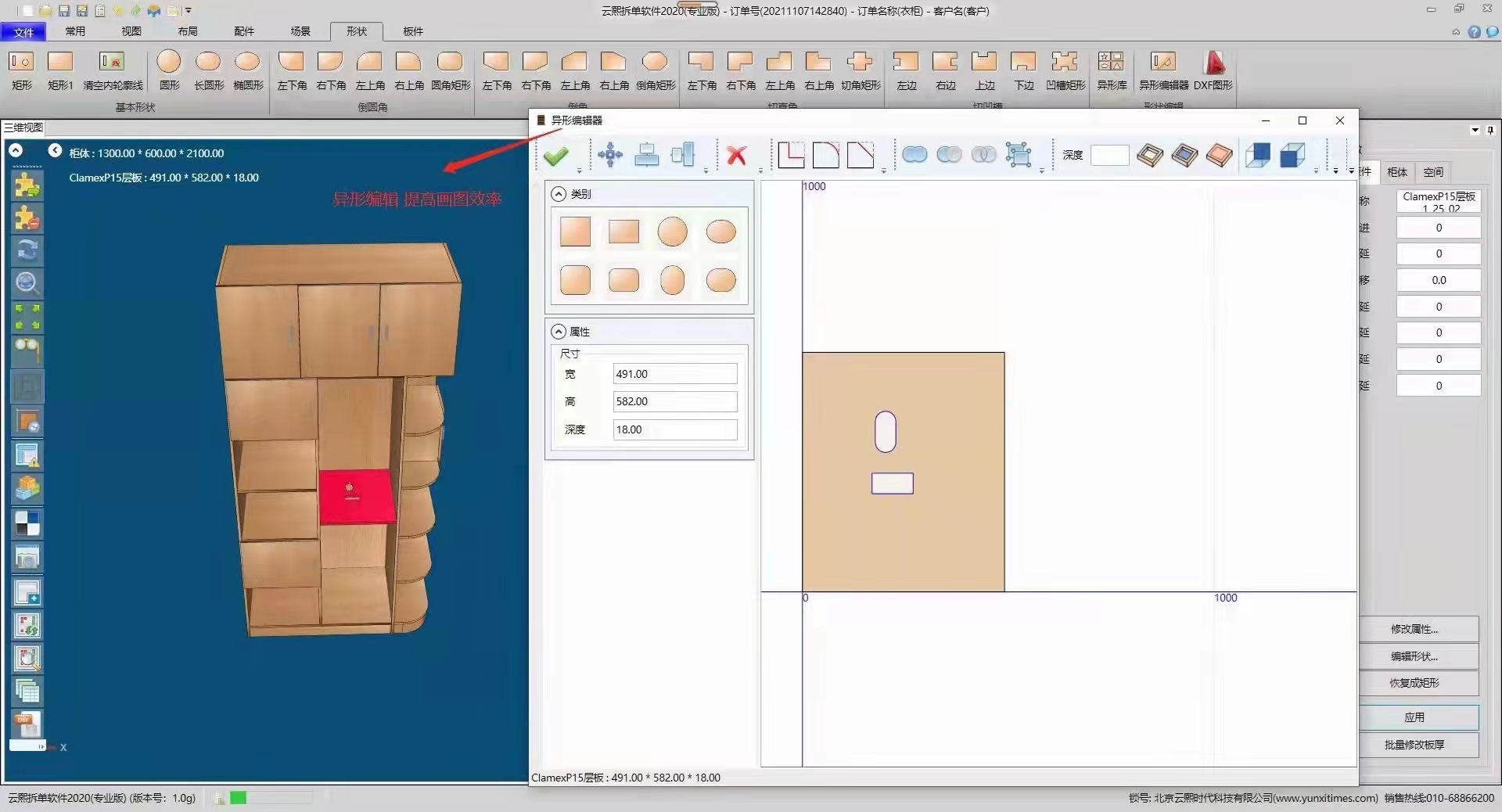This screenshot has width=1502, height=812.
Task: Switch to the 板件 ribbon tab
Action: coord(412,31)
